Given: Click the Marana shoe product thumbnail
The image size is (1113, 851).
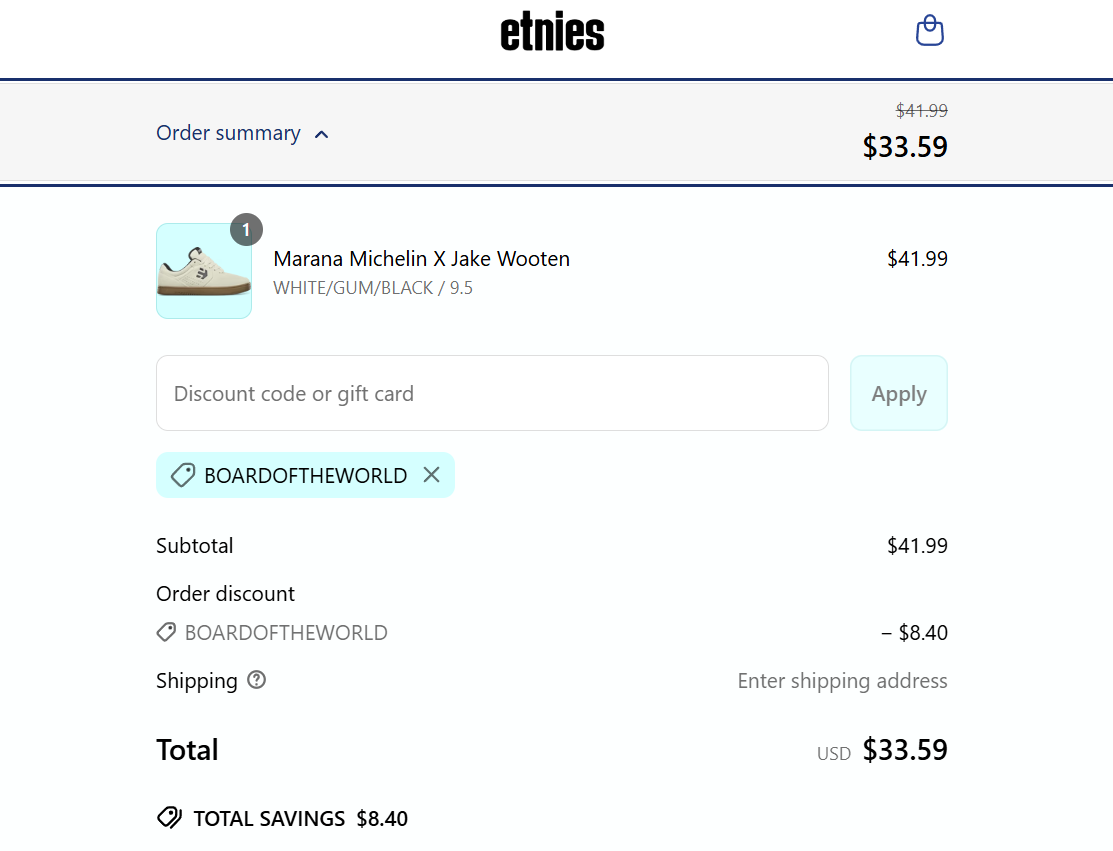Looking at the screenshot, I should 204,271.
